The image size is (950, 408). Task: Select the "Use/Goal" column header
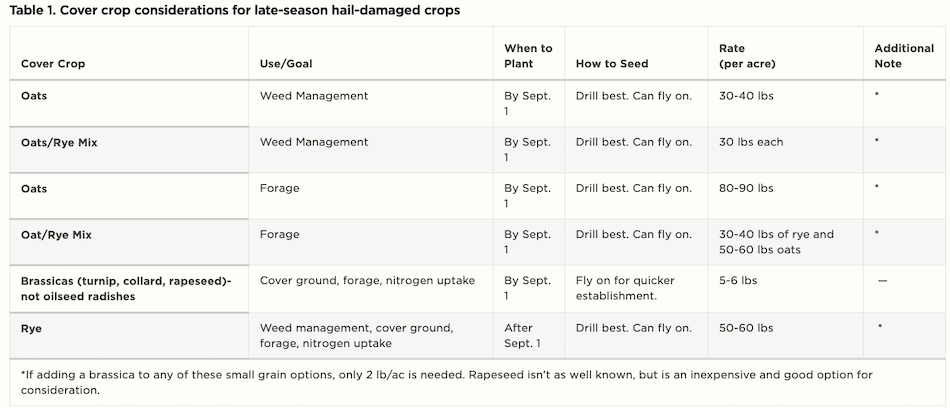pos(285,64)
